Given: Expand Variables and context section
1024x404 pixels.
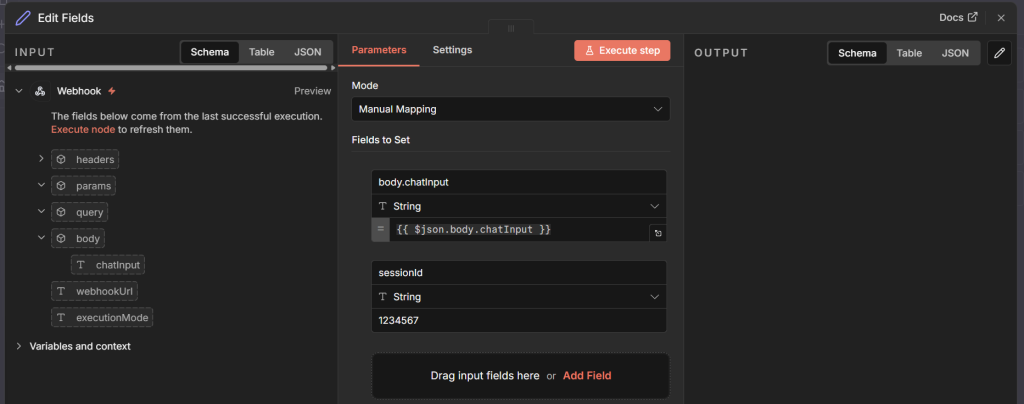Looking at the screenshot, I should click(19, 346).
